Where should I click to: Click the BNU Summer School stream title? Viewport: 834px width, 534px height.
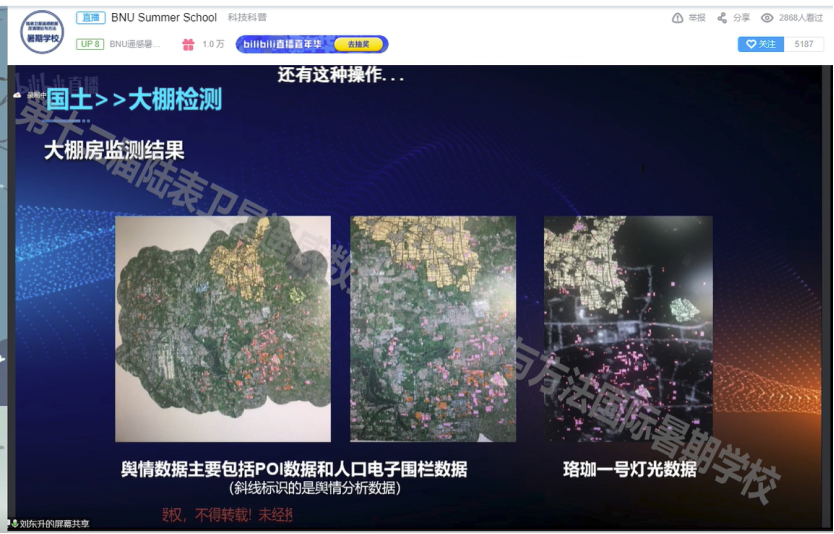[x=164, y=18]
